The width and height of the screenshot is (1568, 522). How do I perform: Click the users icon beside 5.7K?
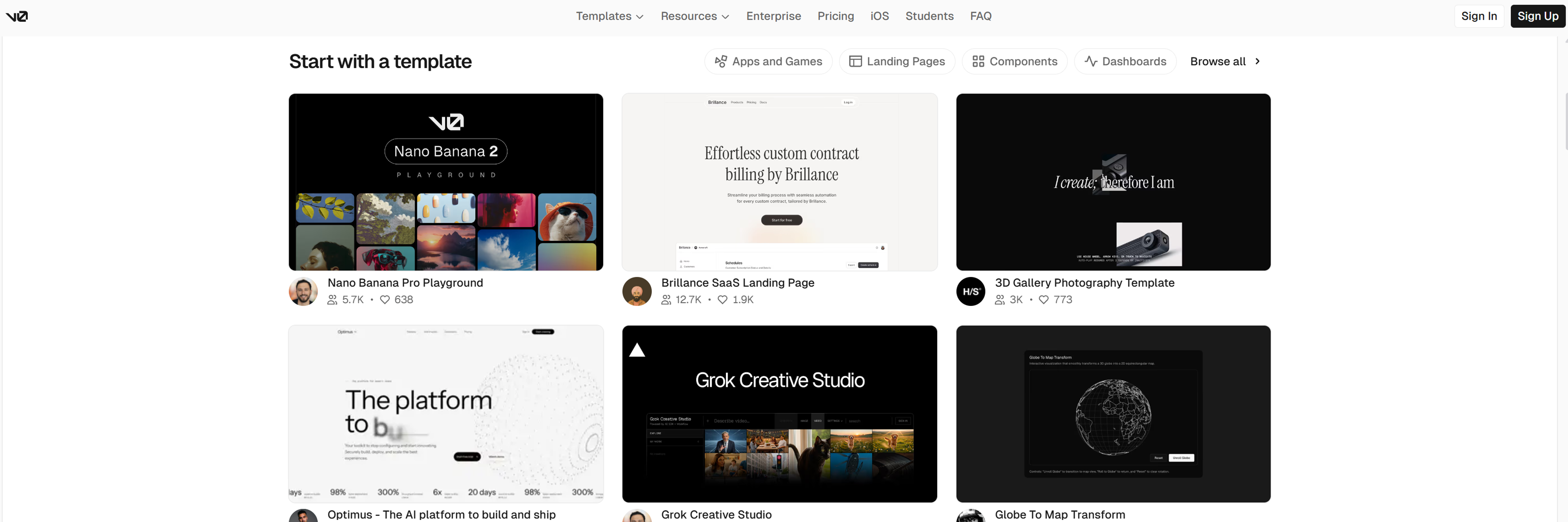coord(332,300)
